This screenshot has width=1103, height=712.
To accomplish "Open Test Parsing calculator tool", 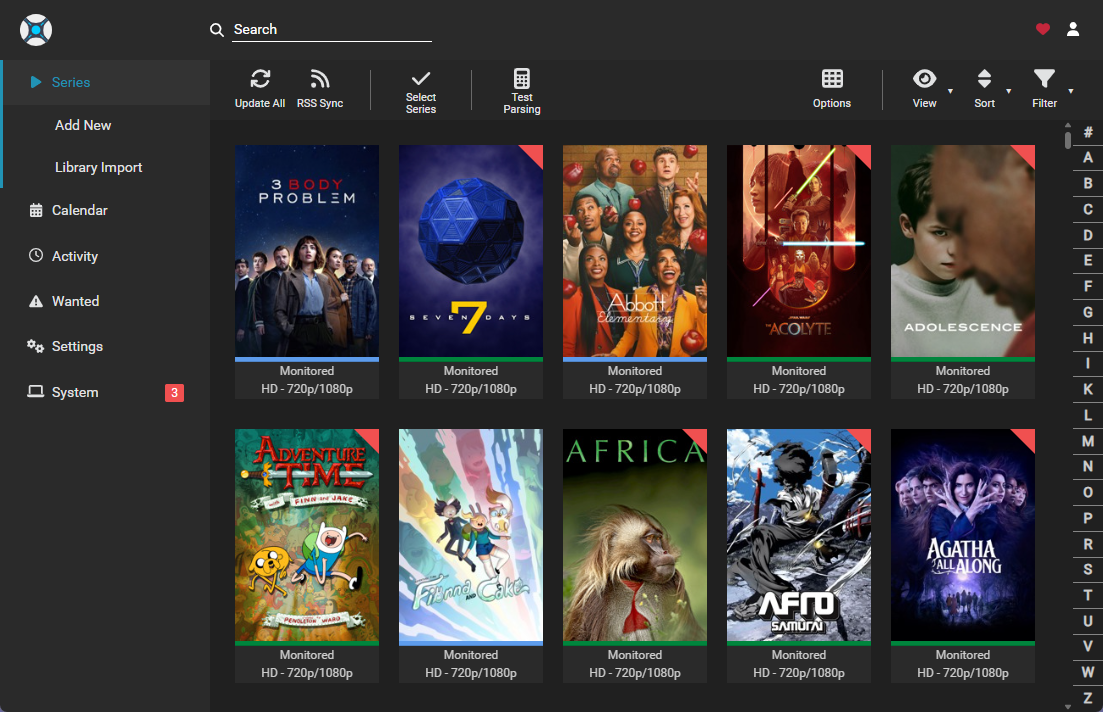I will [522, 91].
